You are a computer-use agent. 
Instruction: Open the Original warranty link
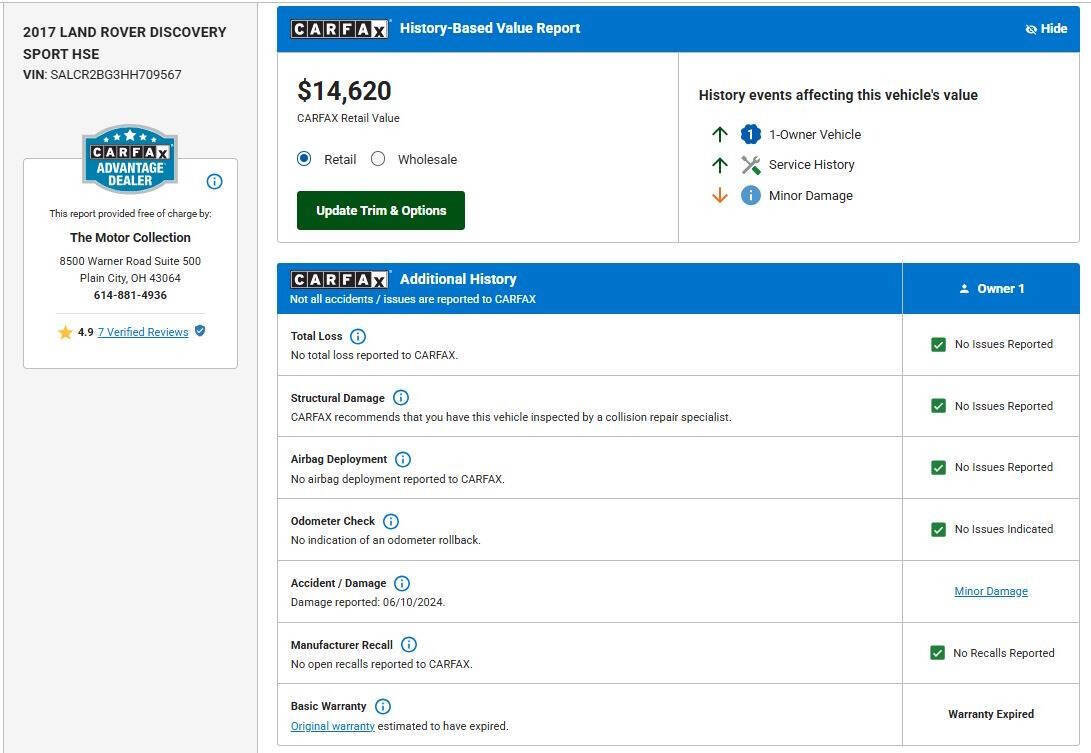333,726
